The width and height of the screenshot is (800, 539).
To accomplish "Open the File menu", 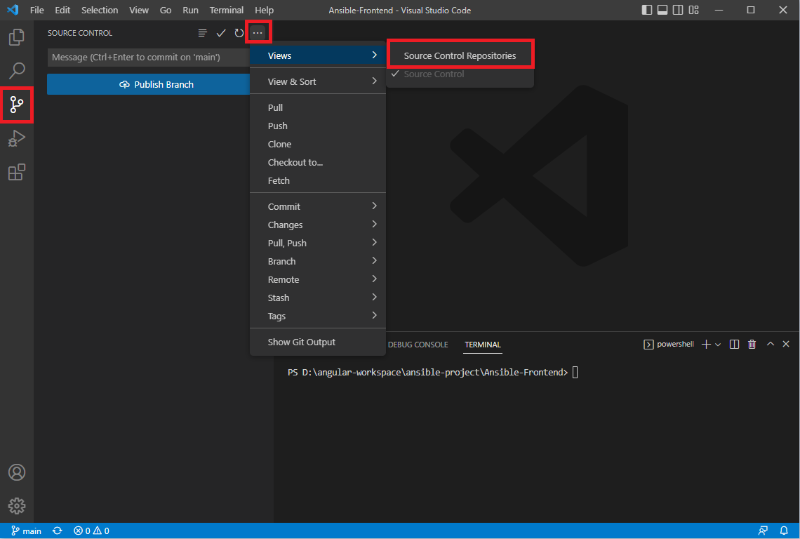I will (37, 10).
